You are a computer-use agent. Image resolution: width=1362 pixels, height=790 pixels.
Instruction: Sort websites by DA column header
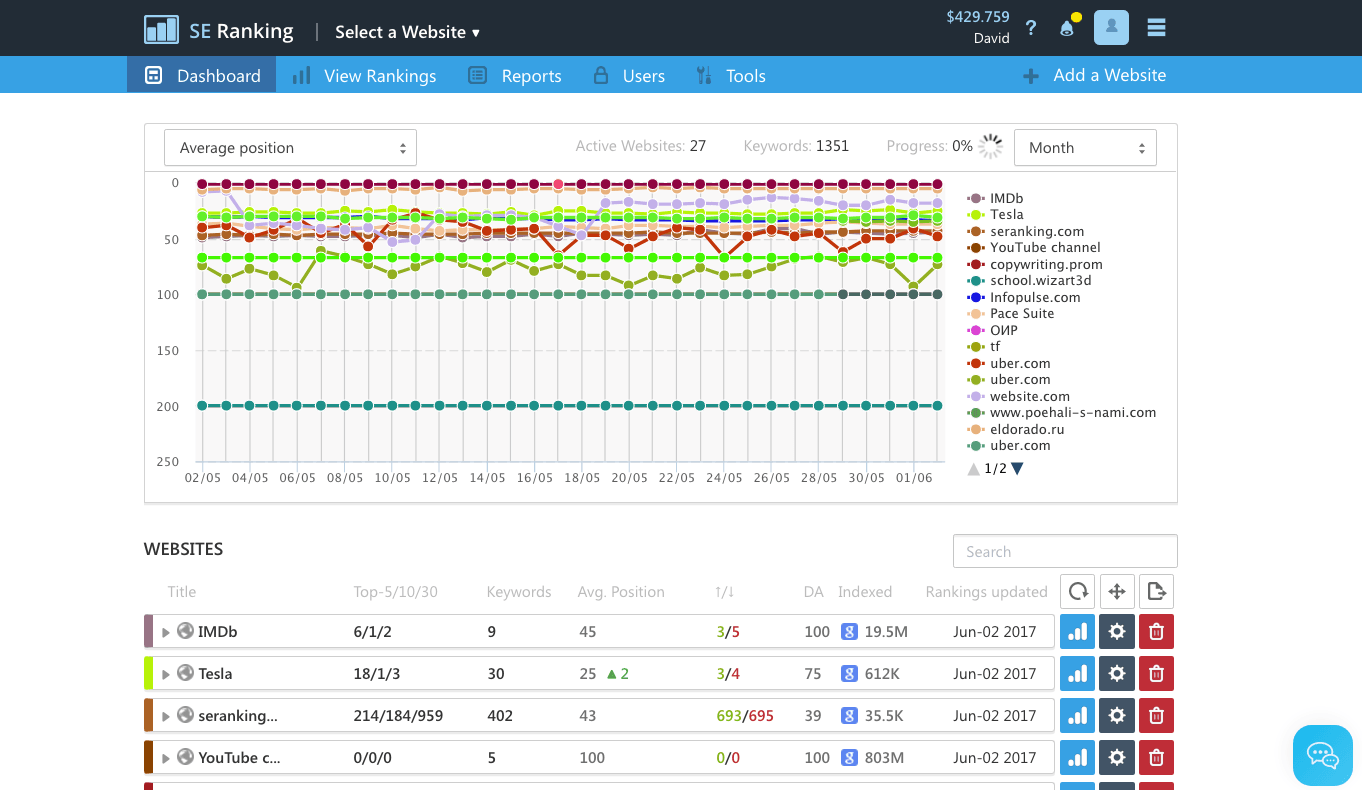click(814, 592)
